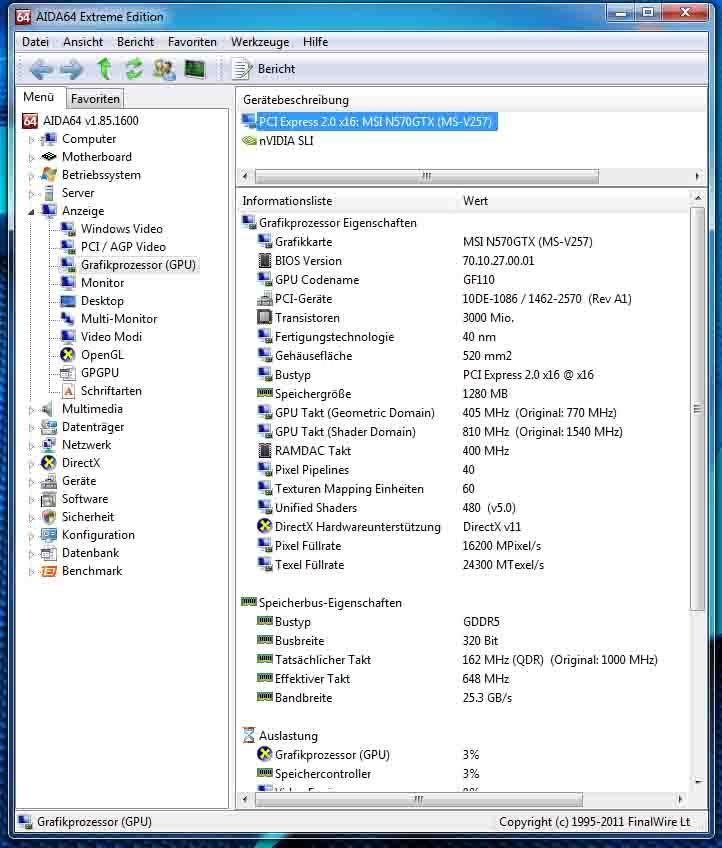Expand the DirectX tree node

click(x=31, y=463)
